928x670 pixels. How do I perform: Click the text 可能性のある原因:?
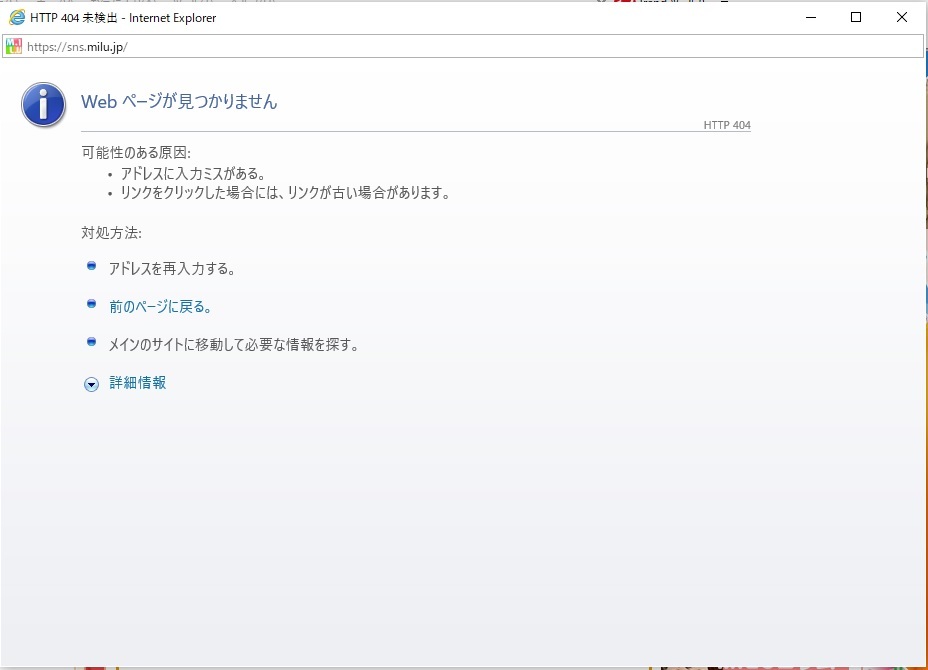[x=136, y=153]
